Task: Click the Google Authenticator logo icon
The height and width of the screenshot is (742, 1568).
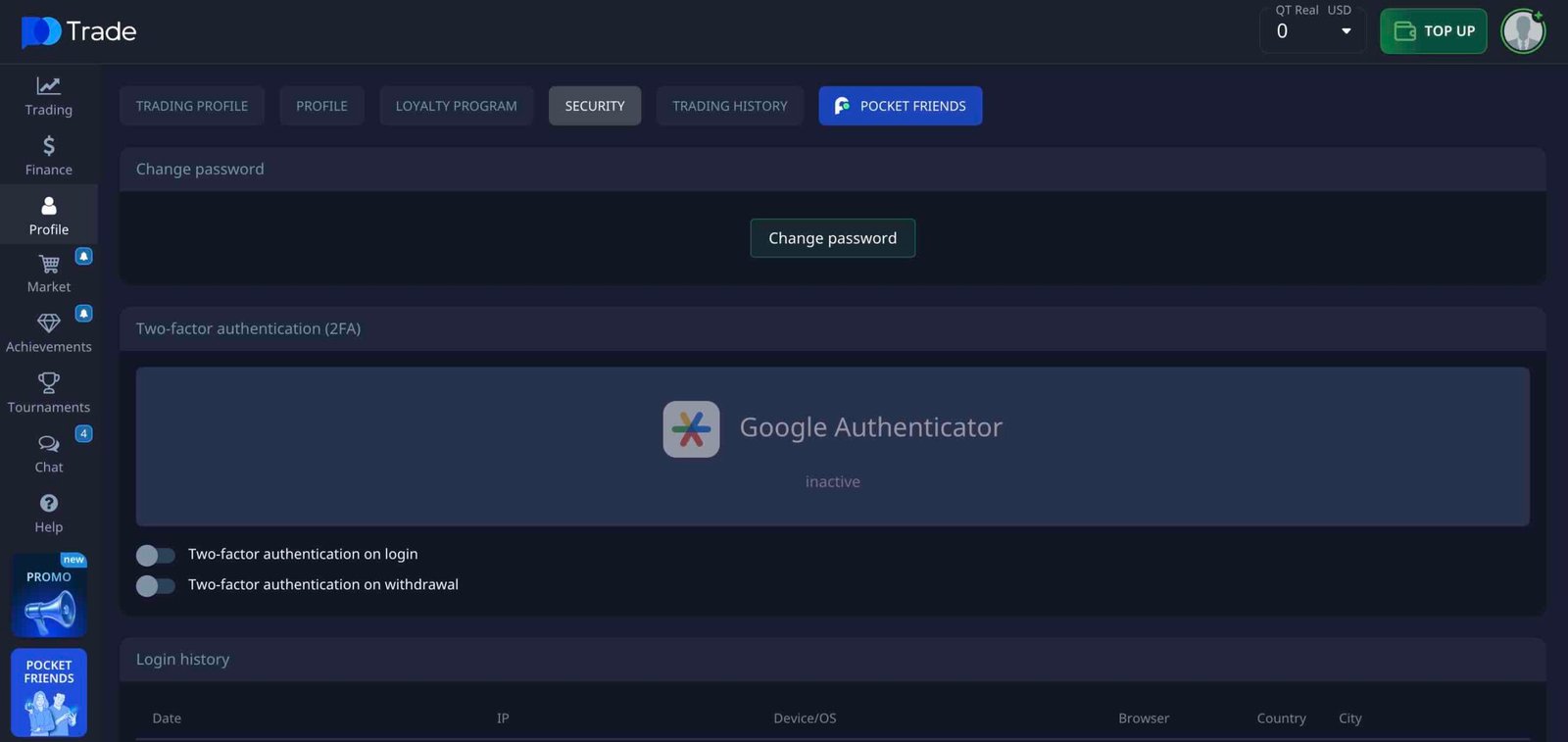Action: pyautogui.click(x=691, y=429)
